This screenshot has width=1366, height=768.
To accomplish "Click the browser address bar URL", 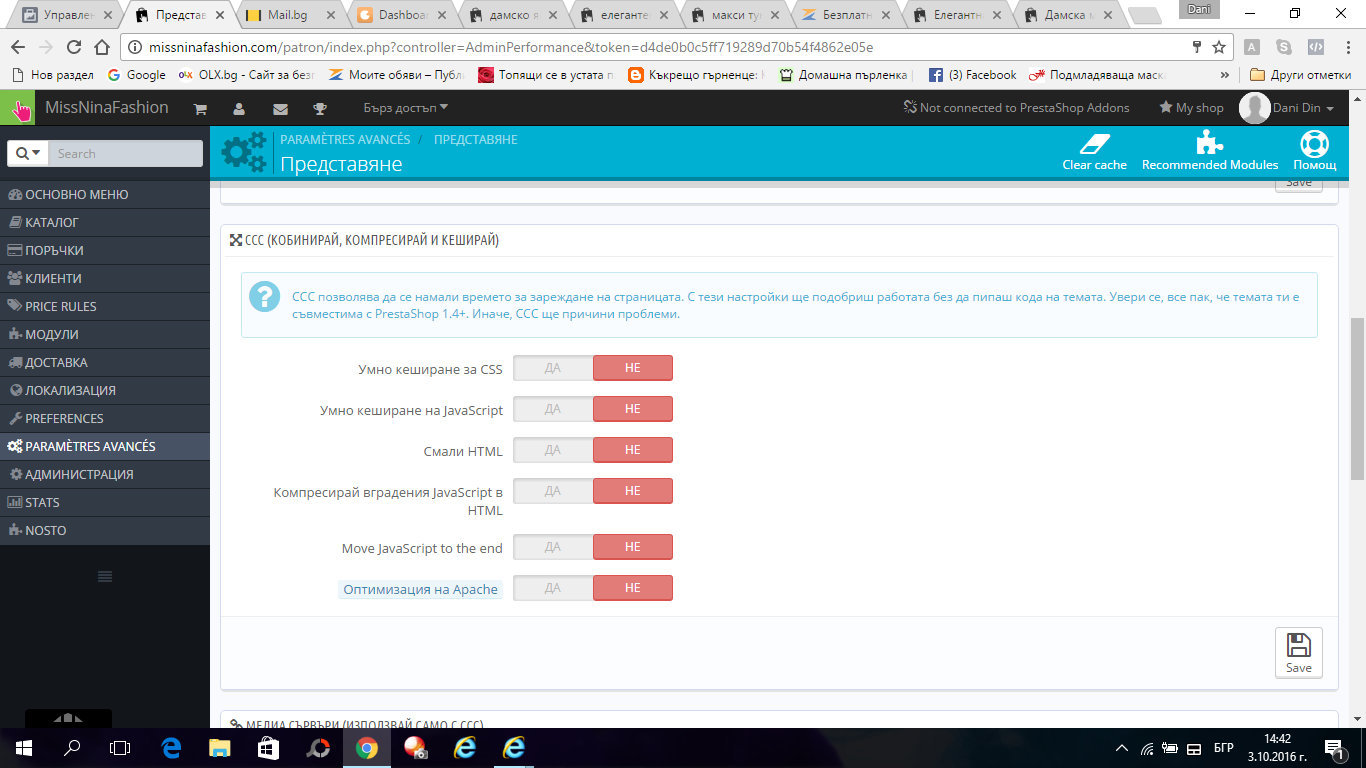I will [510, 47].
